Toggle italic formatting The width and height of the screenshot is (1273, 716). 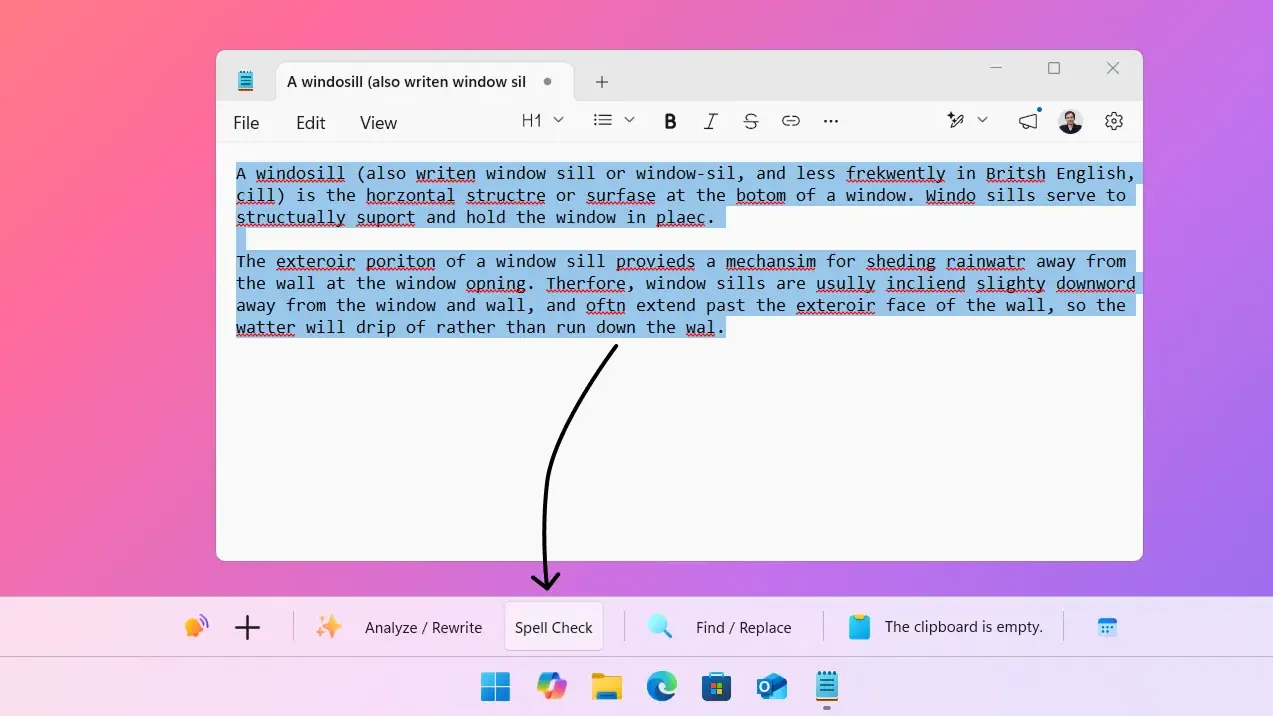click(710, 121)
